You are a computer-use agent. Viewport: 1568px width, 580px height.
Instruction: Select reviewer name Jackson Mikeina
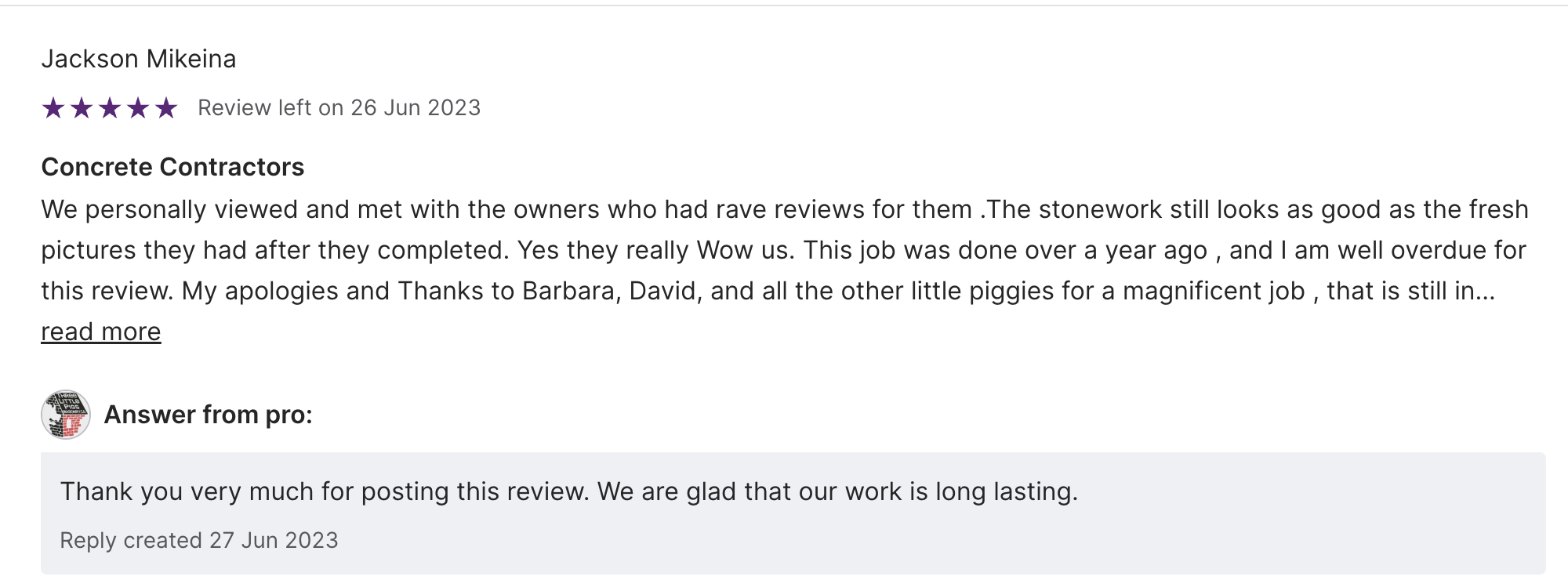139,59
